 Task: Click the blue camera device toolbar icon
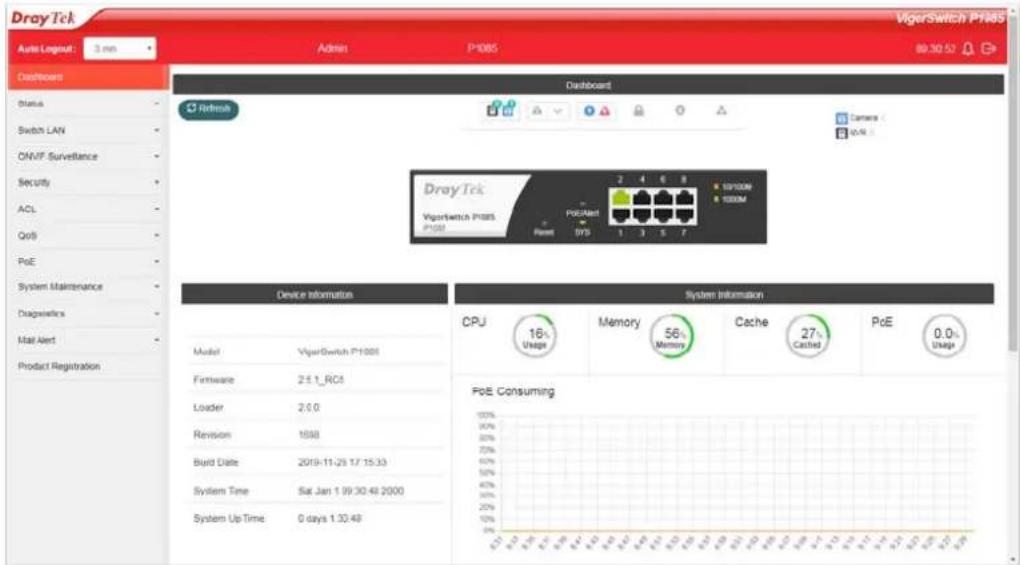click(508, 110)
